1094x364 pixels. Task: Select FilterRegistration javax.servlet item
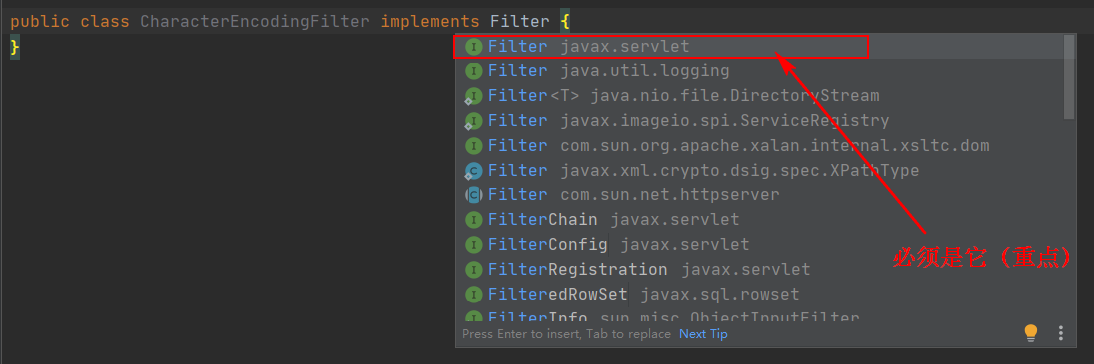tap(760, 269)
